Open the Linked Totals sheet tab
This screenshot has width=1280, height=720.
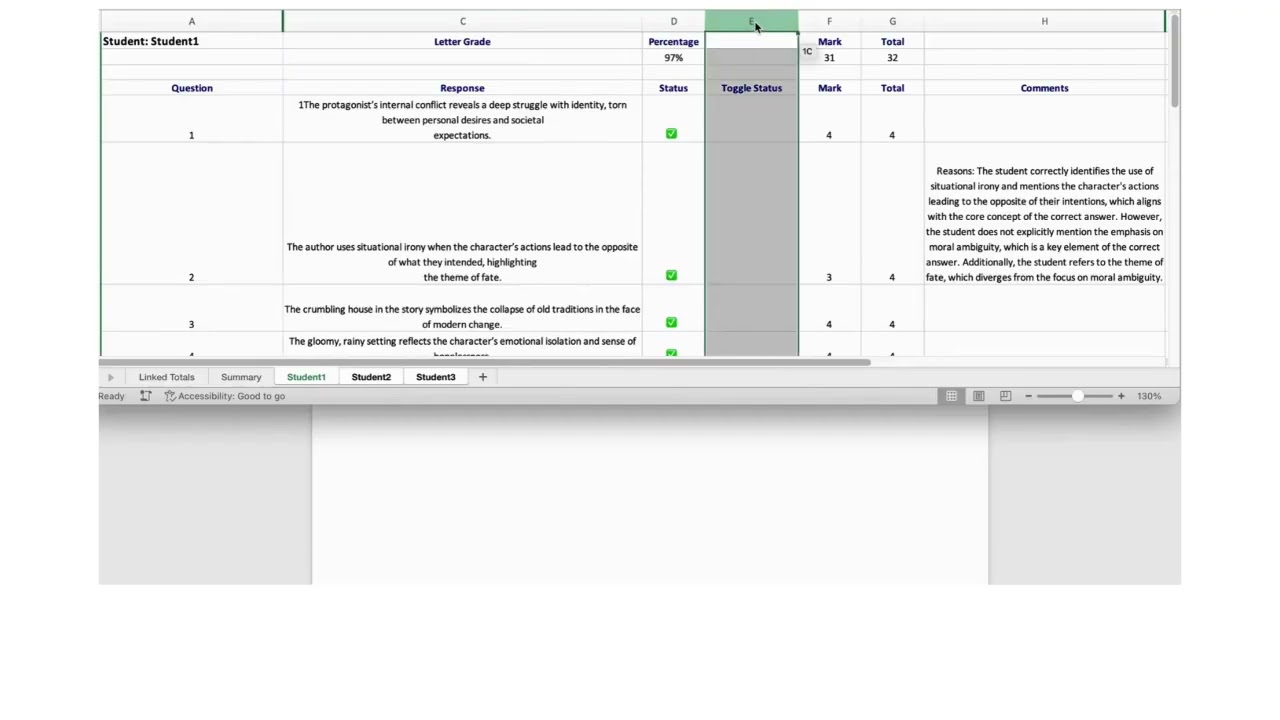[166, 377]
